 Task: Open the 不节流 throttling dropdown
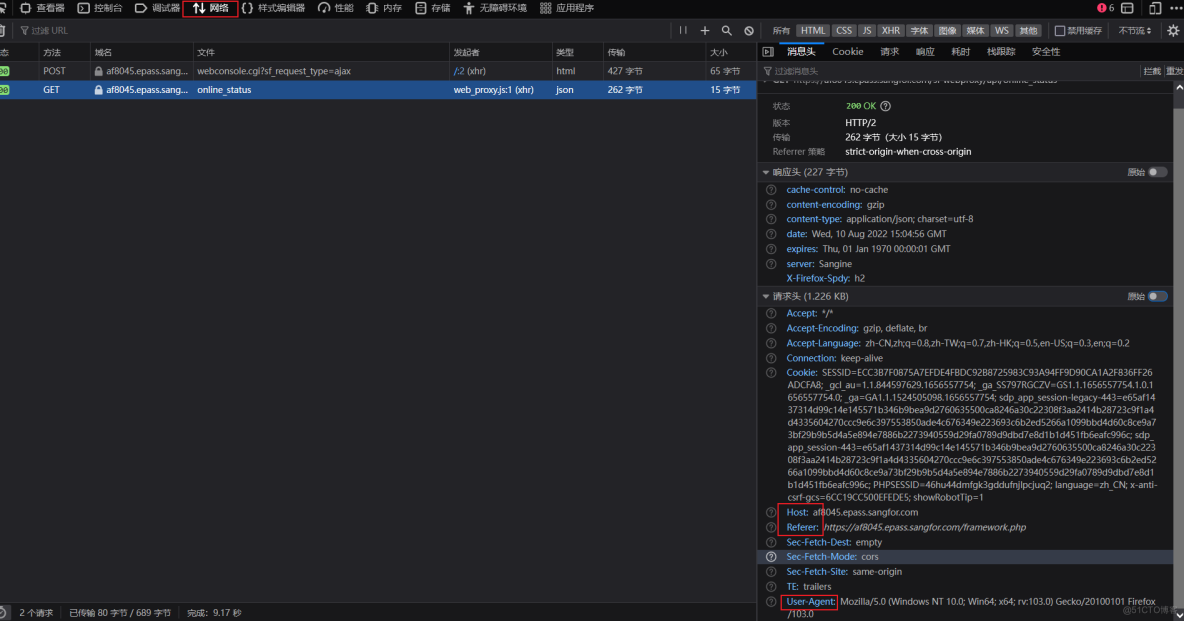[1135, 31]
